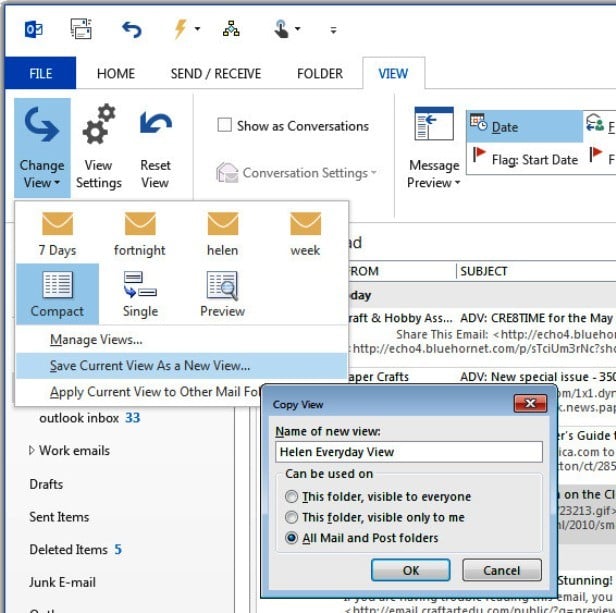Choose the fortnight custom view
Viewport: 616px width, 613px height.
point(140,234)
